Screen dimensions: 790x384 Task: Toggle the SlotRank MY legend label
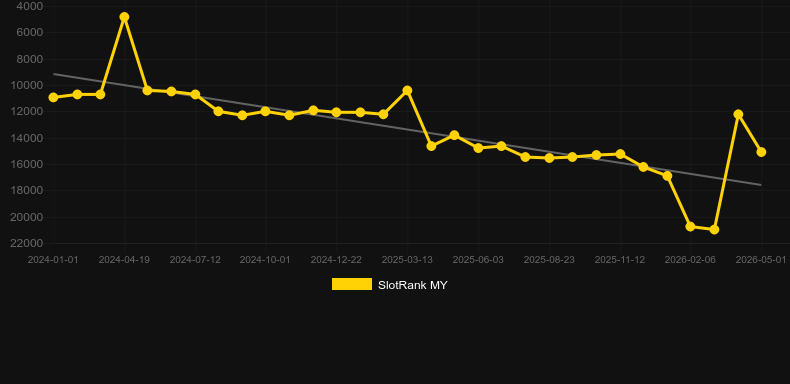(x=413, y=285)
